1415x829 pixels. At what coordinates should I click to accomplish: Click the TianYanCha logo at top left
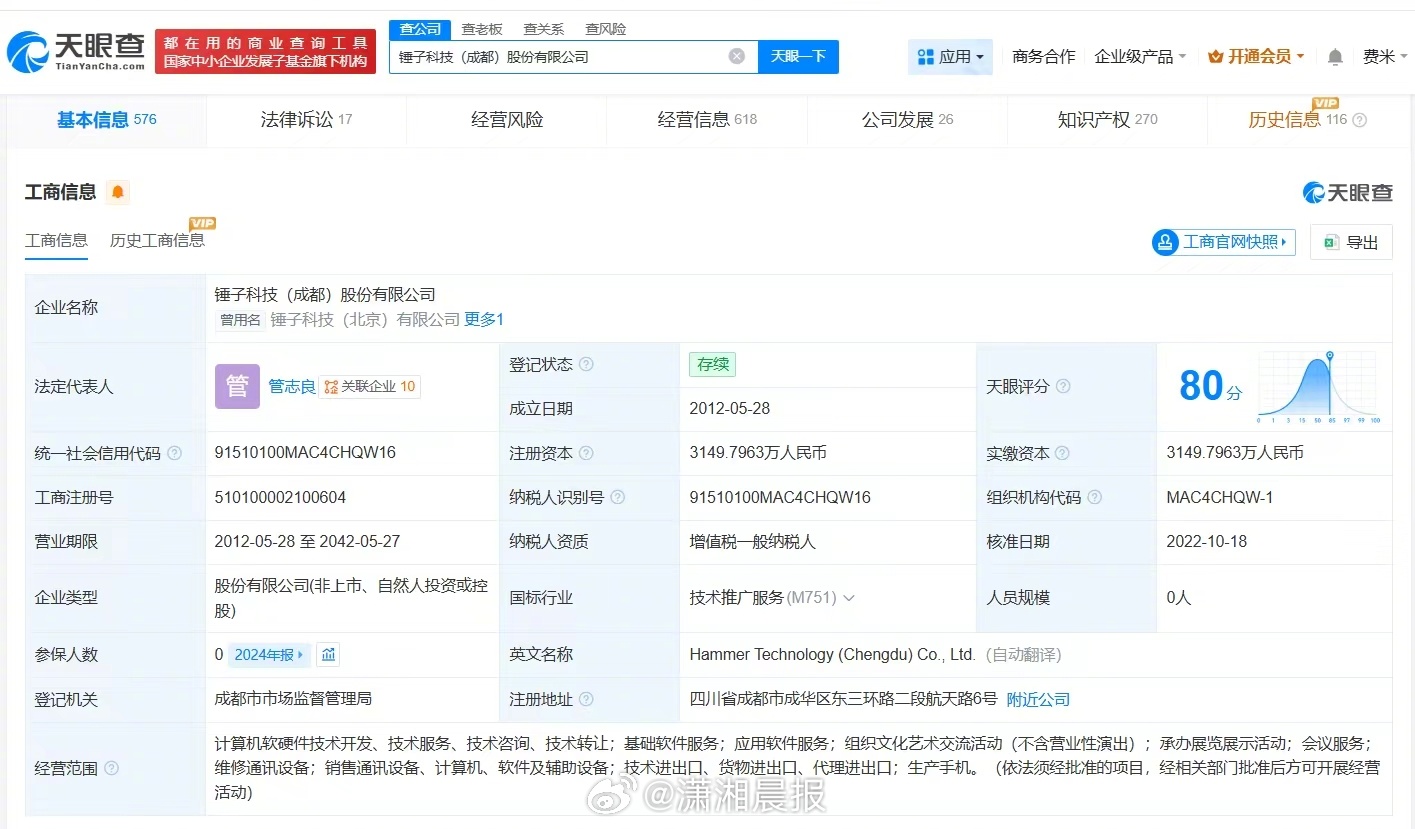coord(76,52)
